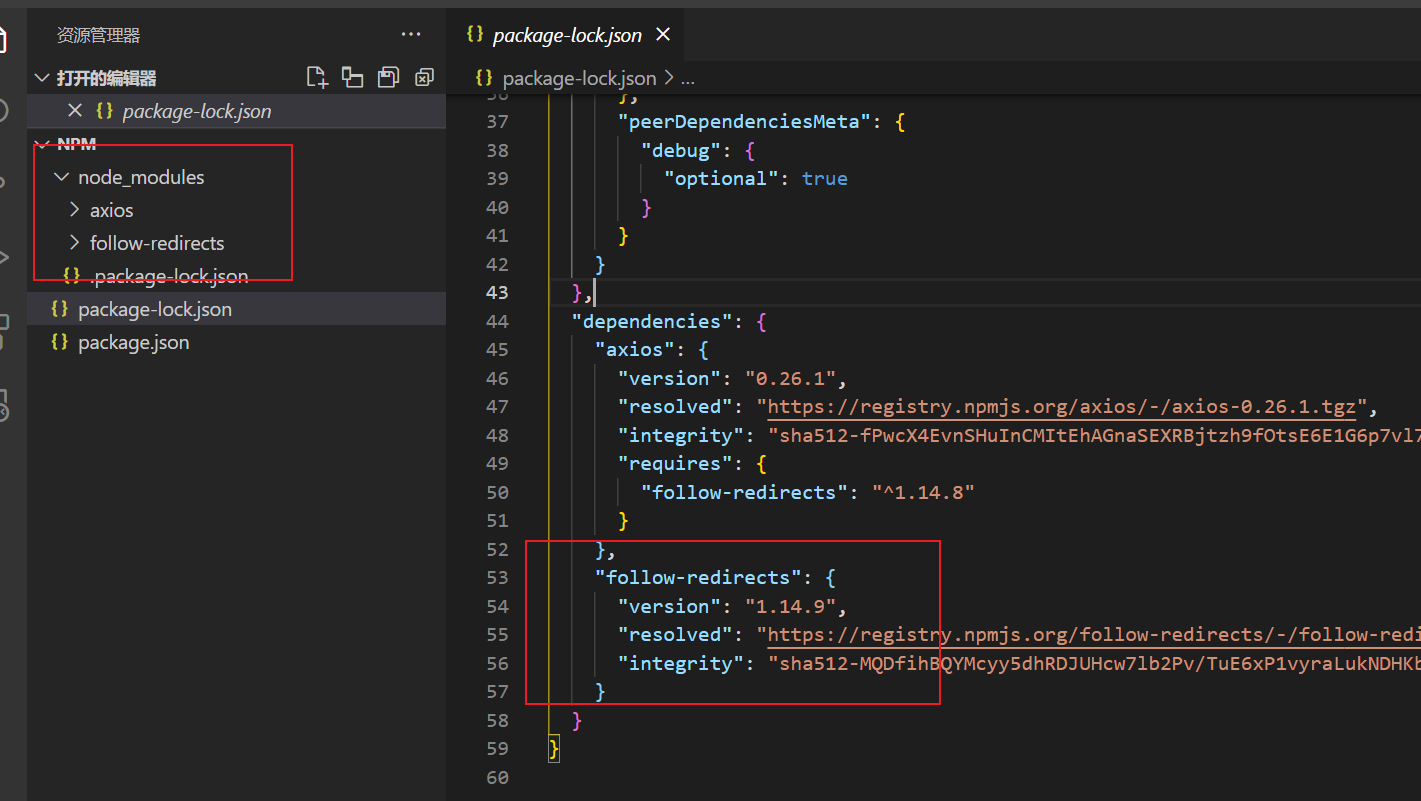This screenshot has width=1421, height=801.
Task: Select package.json in the Explorer list
Action: coord(132,342)
